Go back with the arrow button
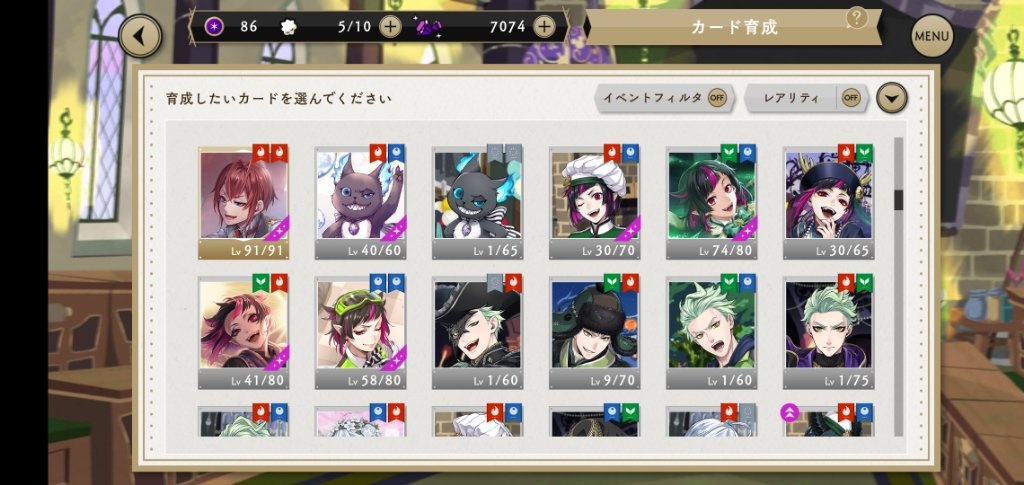The width and height of the screenshot is (1024, 485). pos(140,36)
